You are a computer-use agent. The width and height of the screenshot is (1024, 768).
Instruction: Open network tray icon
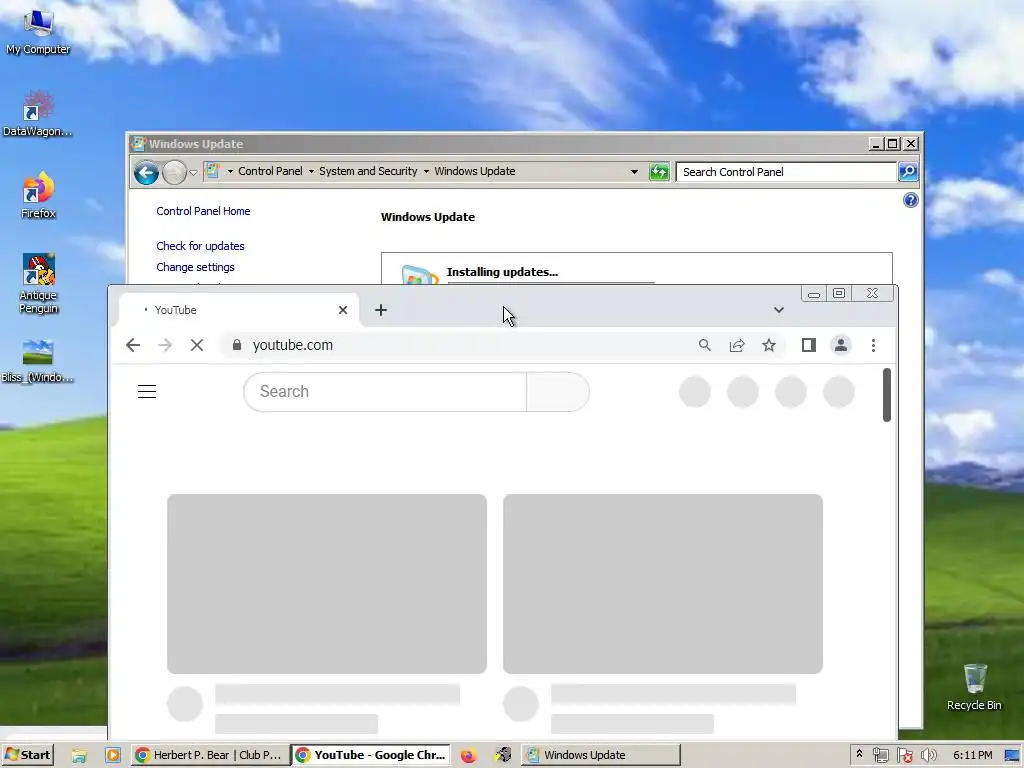(x=880, y=756)
